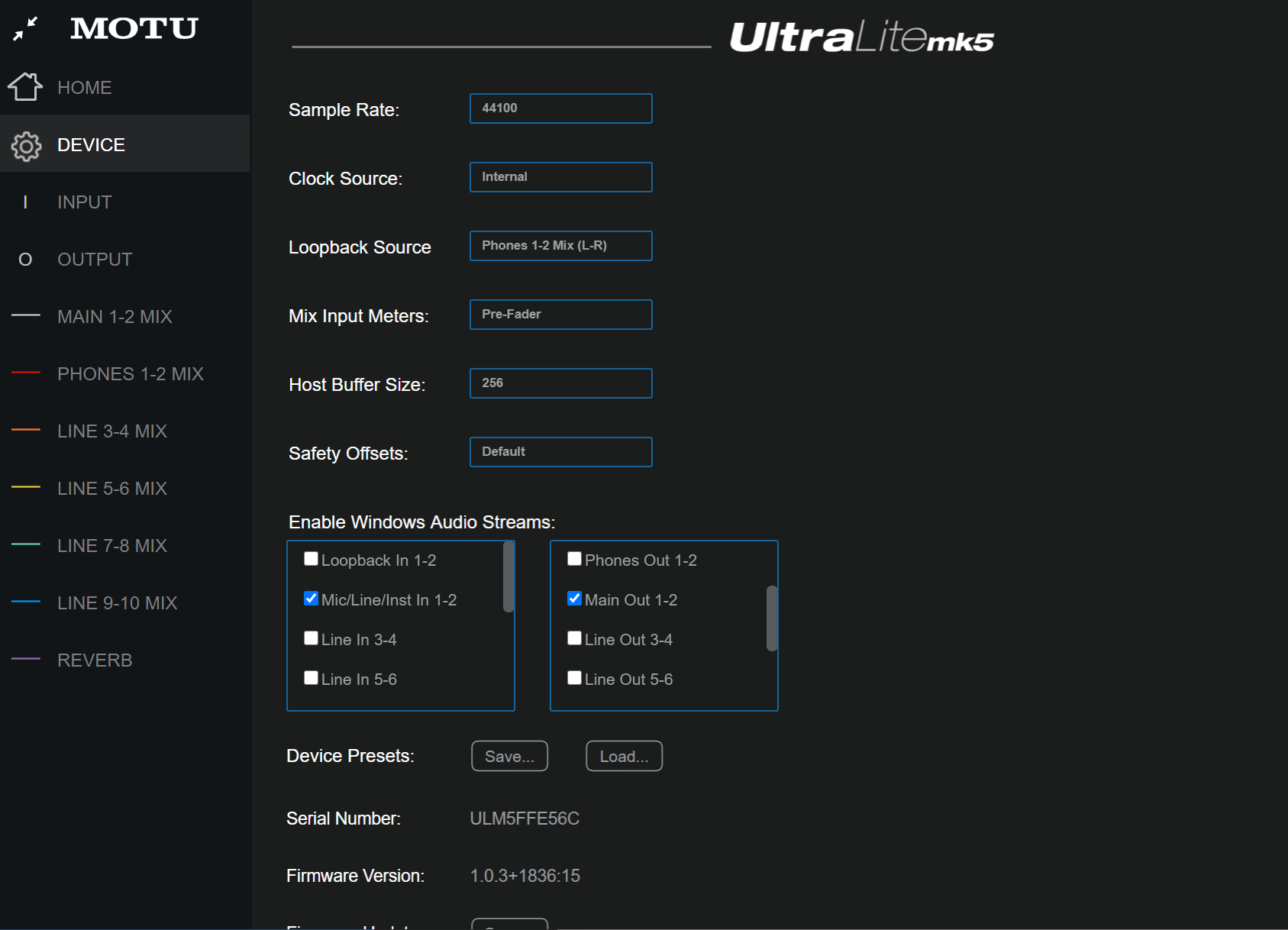The width and height of the screenshot is (1288, 930).
Task: Enable Phones Out 1-2 stream
Action: (574, 559)
